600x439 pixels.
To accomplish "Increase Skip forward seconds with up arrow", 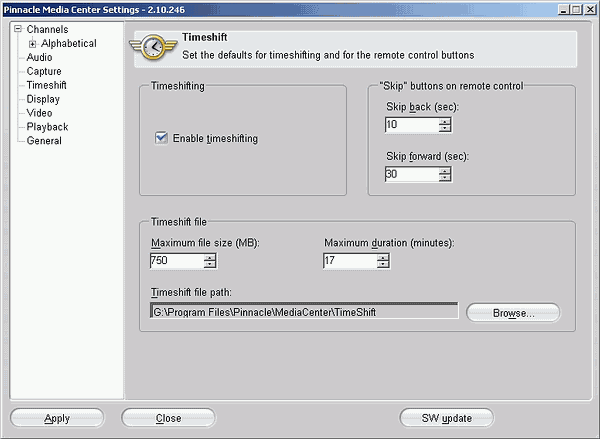I will pyautogui.click(x=445, y=171).
